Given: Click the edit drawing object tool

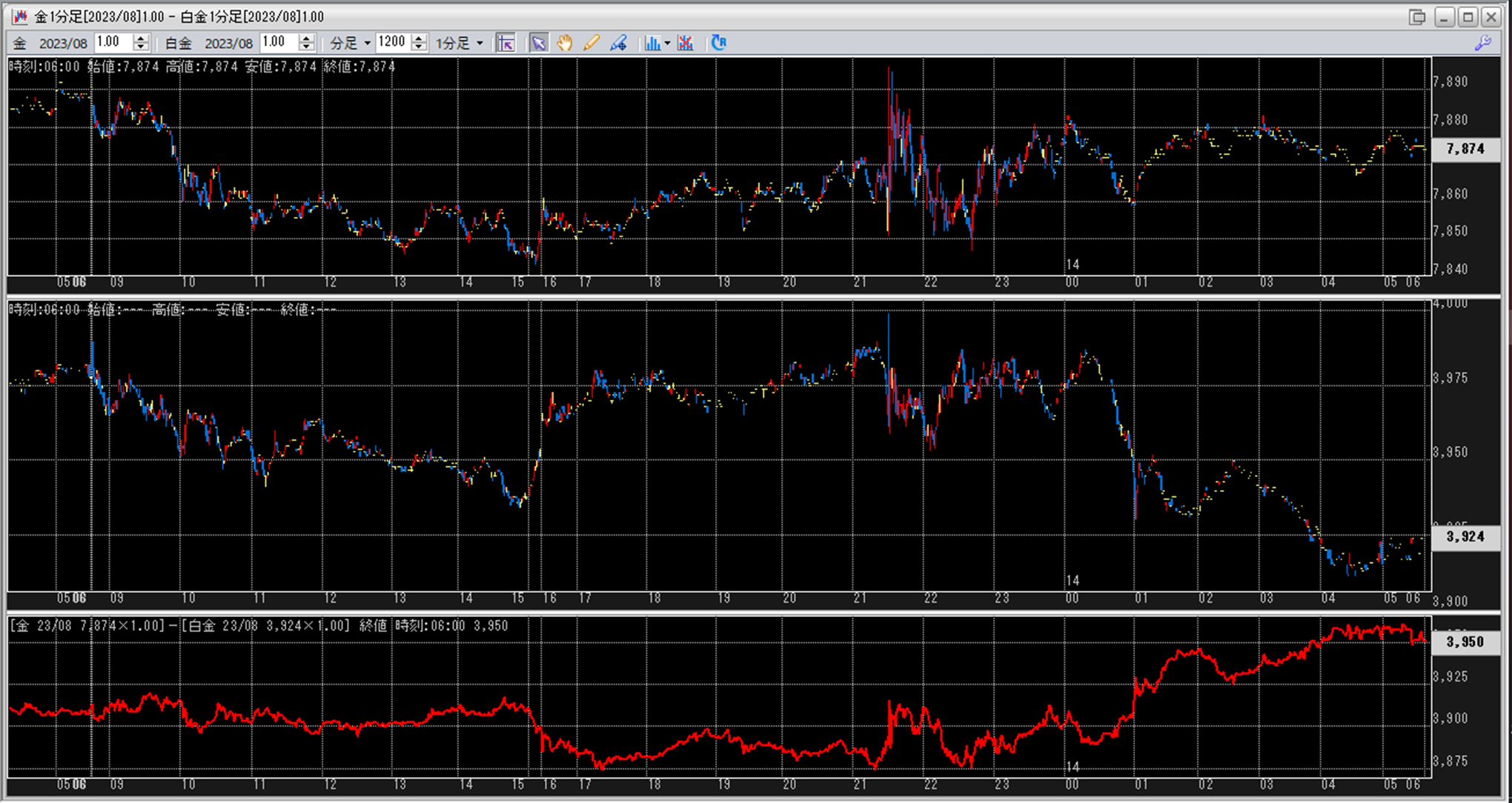Looking at the screenshot, I should [618, 43].
